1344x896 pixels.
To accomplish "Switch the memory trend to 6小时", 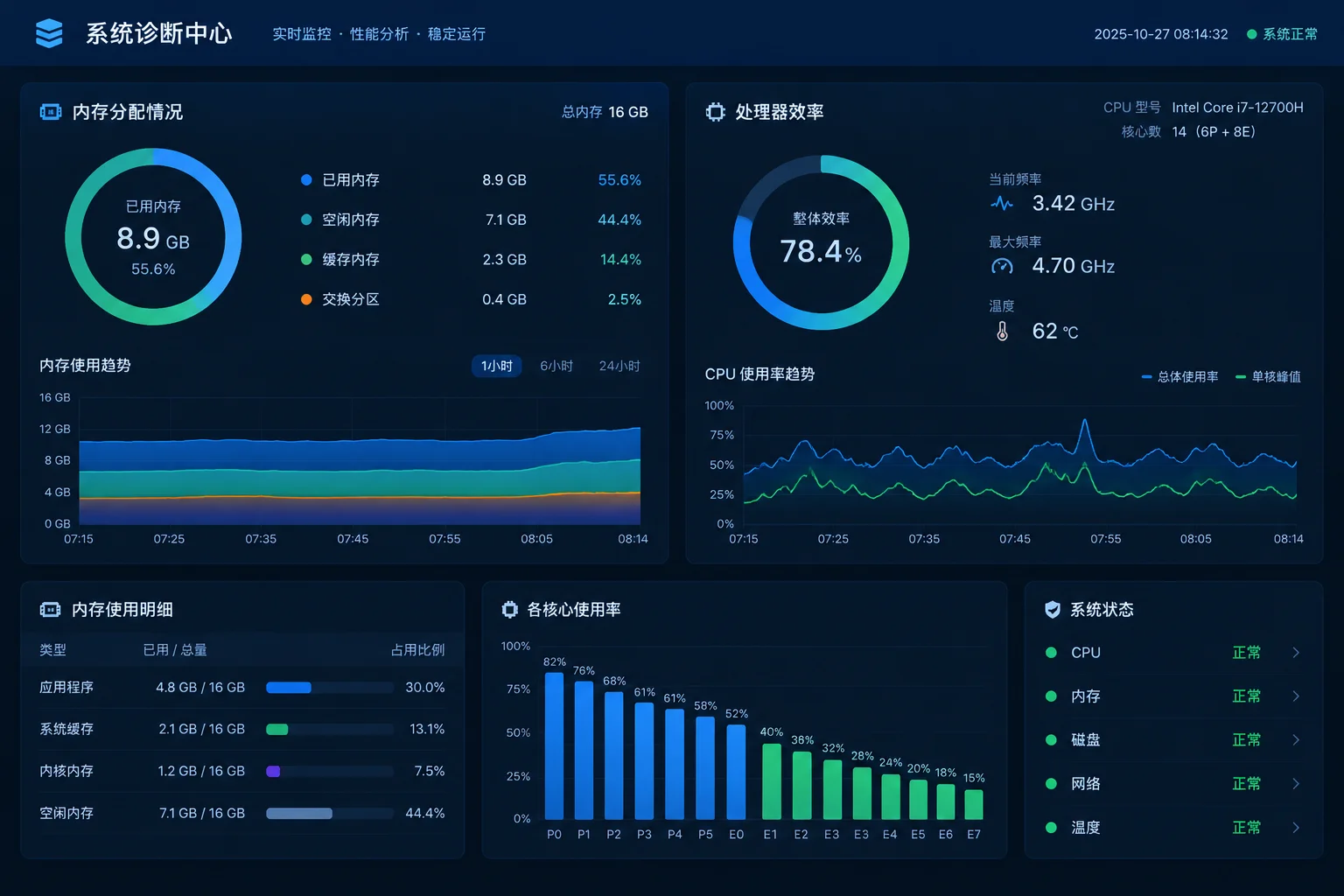I will click(556, 366).
